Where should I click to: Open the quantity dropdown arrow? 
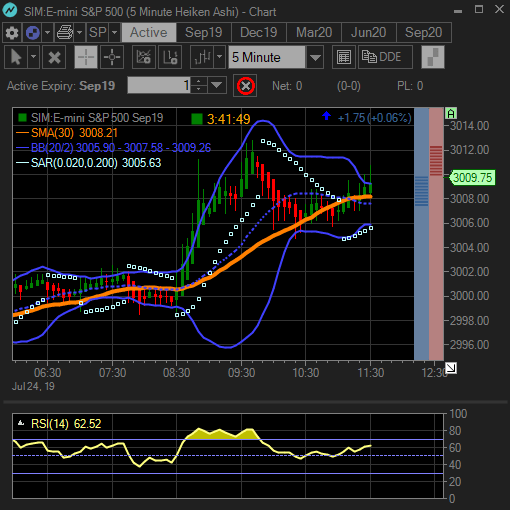click(x=217, y=85)
